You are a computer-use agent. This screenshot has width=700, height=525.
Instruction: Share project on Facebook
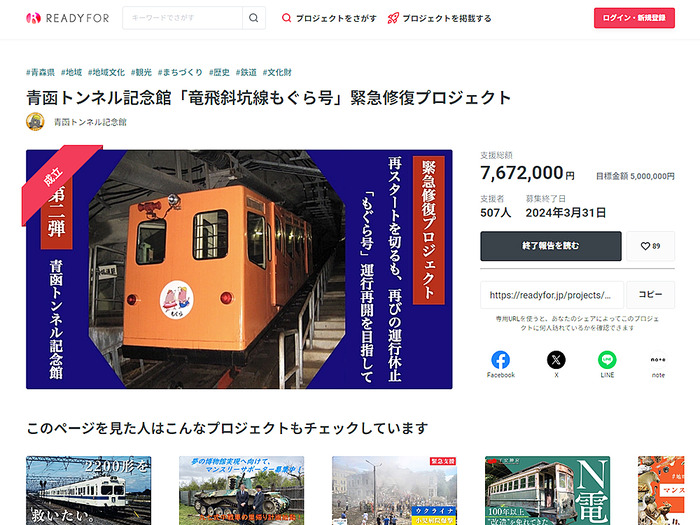click(x=500, y=364)
